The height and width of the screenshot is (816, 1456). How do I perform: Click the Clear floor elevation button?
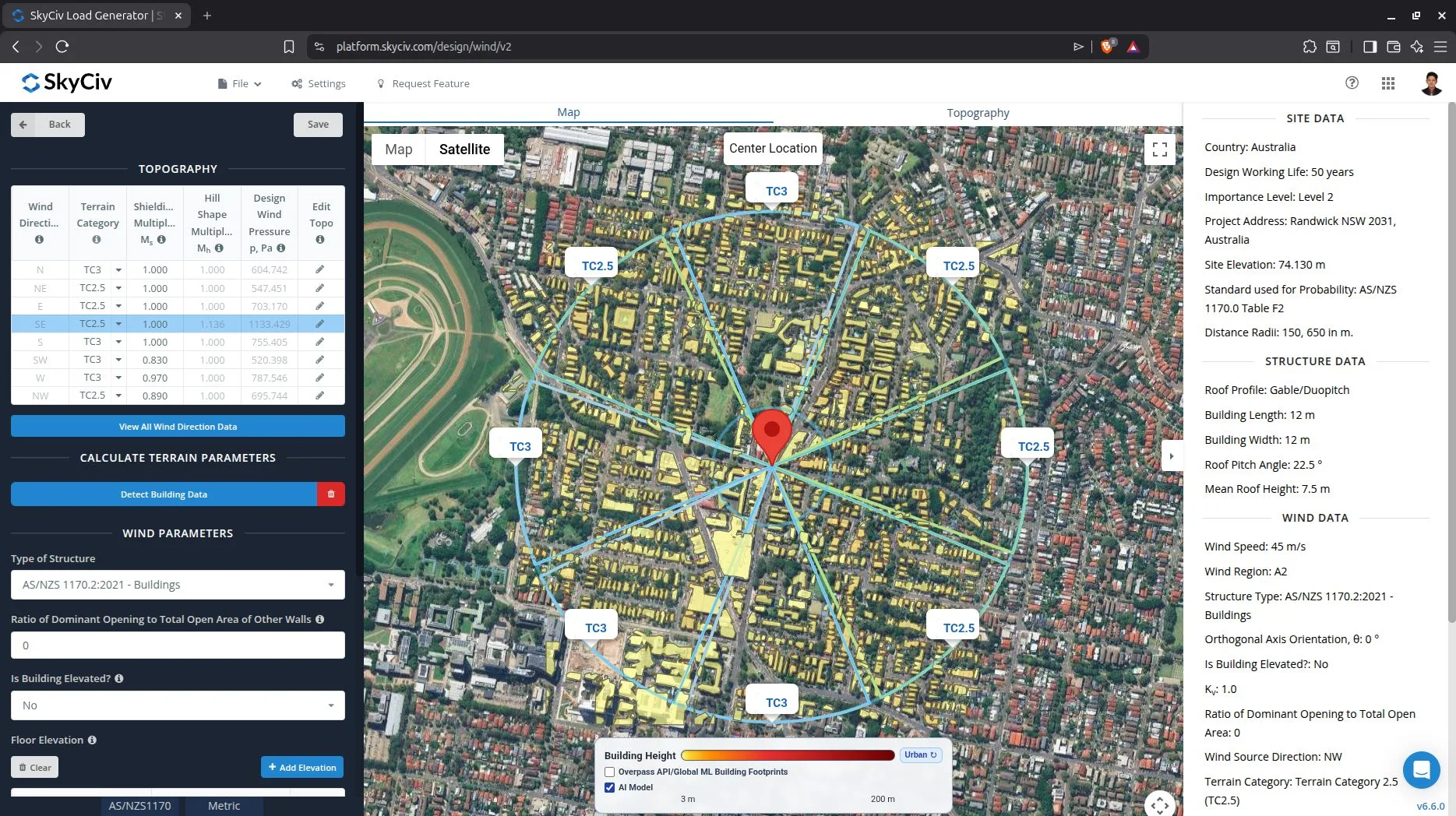35,767
